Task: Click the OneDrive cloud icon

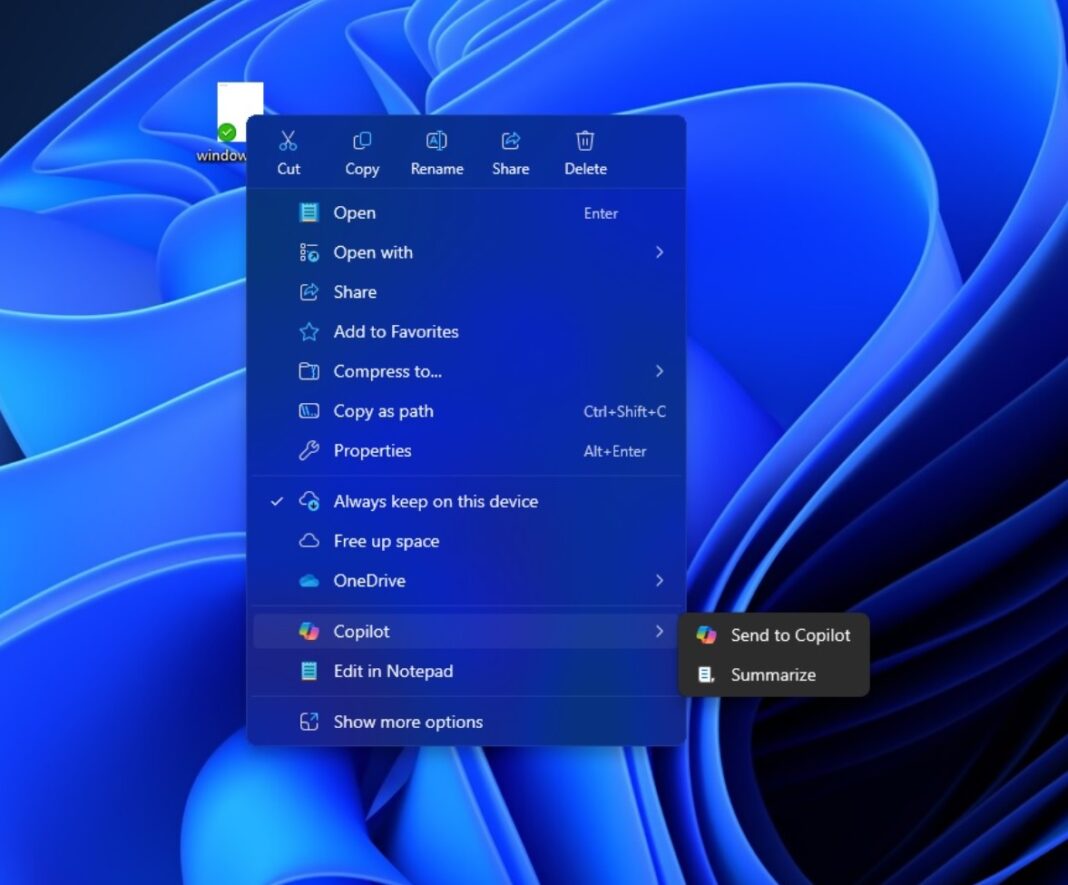Action: click(x=311, y=581)
